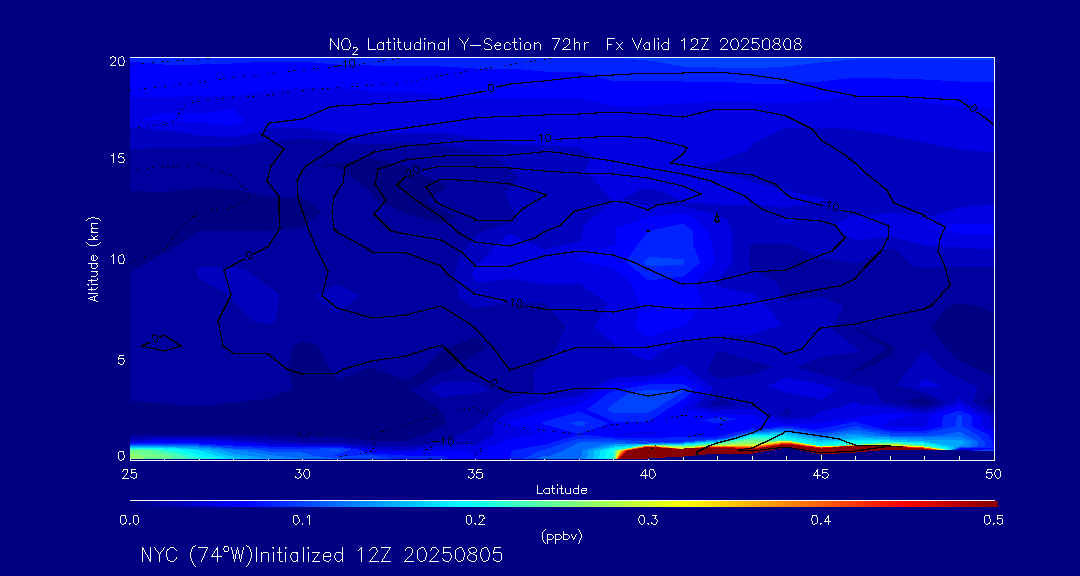The height and width of the screenshot is (576, 1080).
Task: Click the Latitude x-axis label
Action: [x=560, y=490]
